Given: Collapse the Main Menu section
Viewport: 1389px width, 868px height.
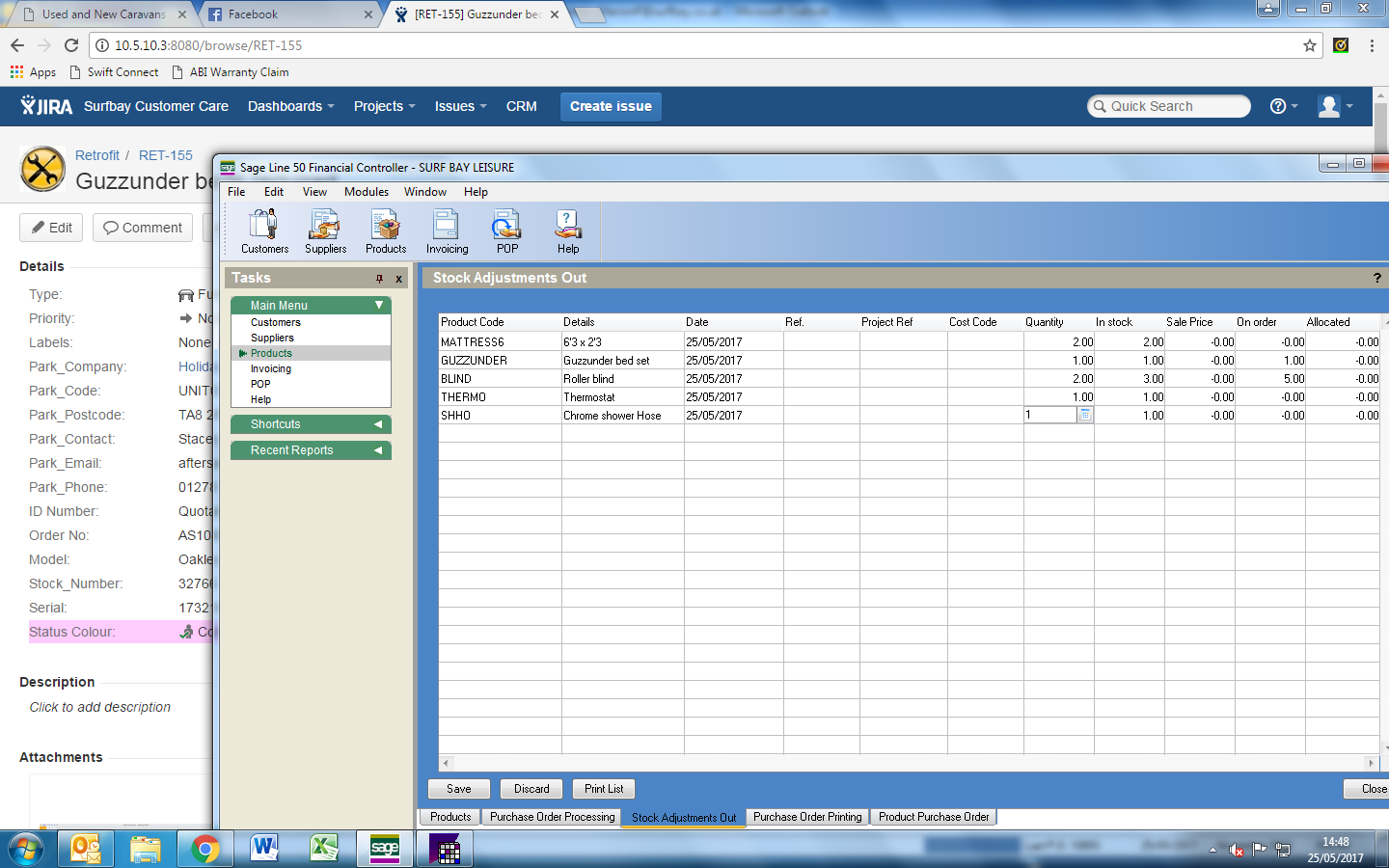Looking at the screenshot, I should 379,305.
